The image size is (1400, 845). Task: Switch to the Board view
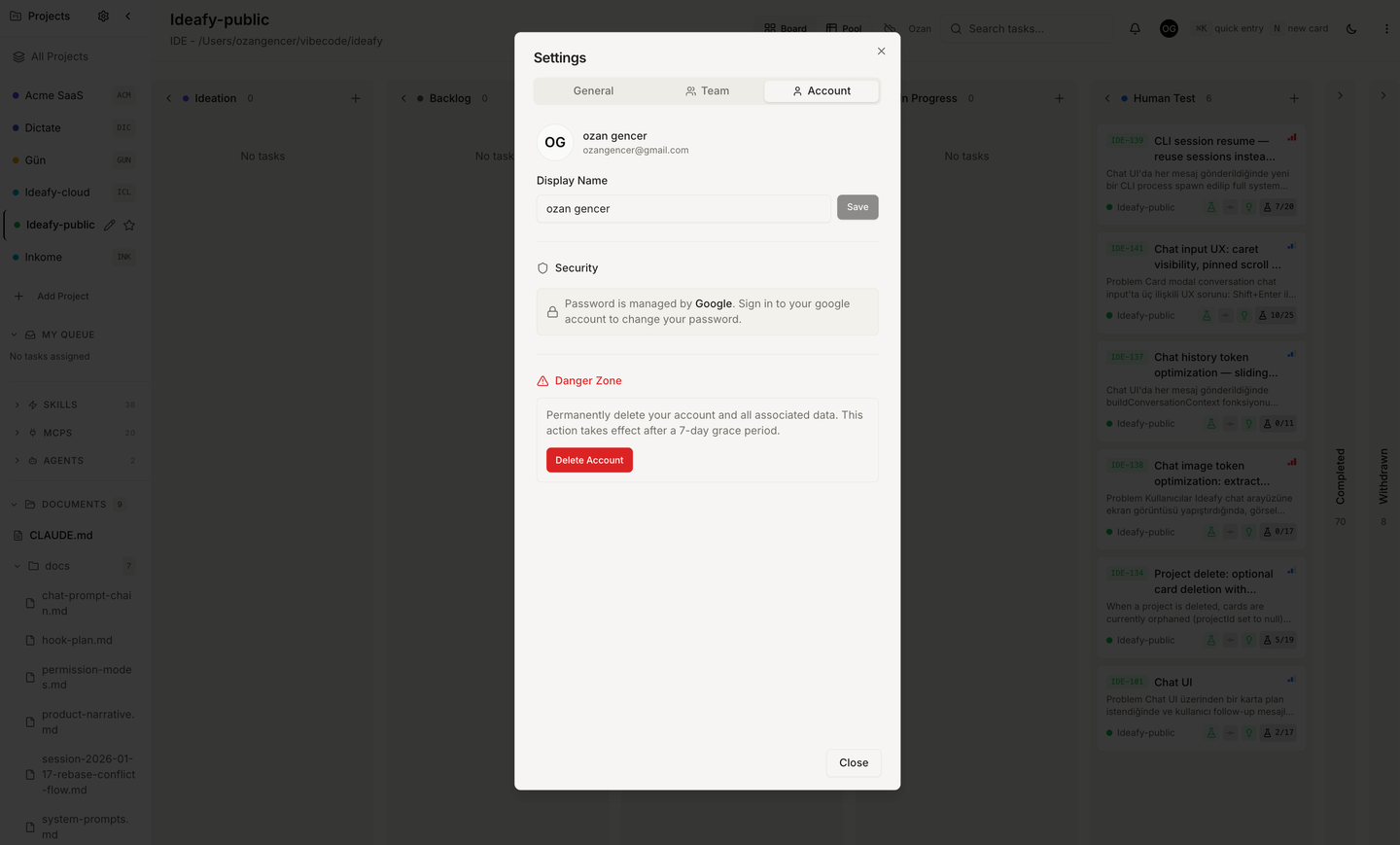[786, 28]
